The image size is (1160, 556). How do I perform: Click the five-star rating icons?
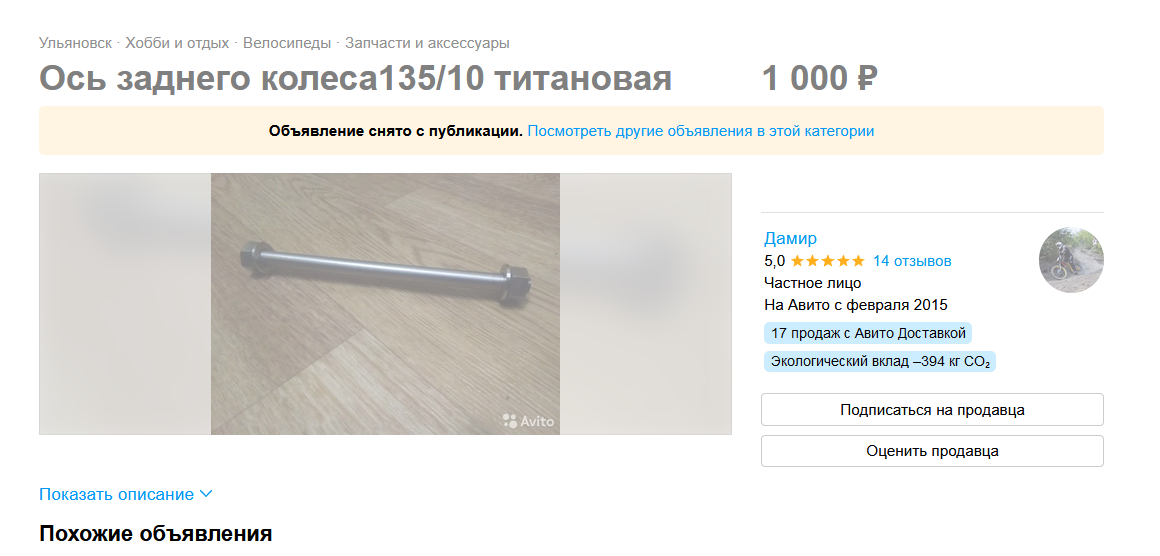point(827,261)
